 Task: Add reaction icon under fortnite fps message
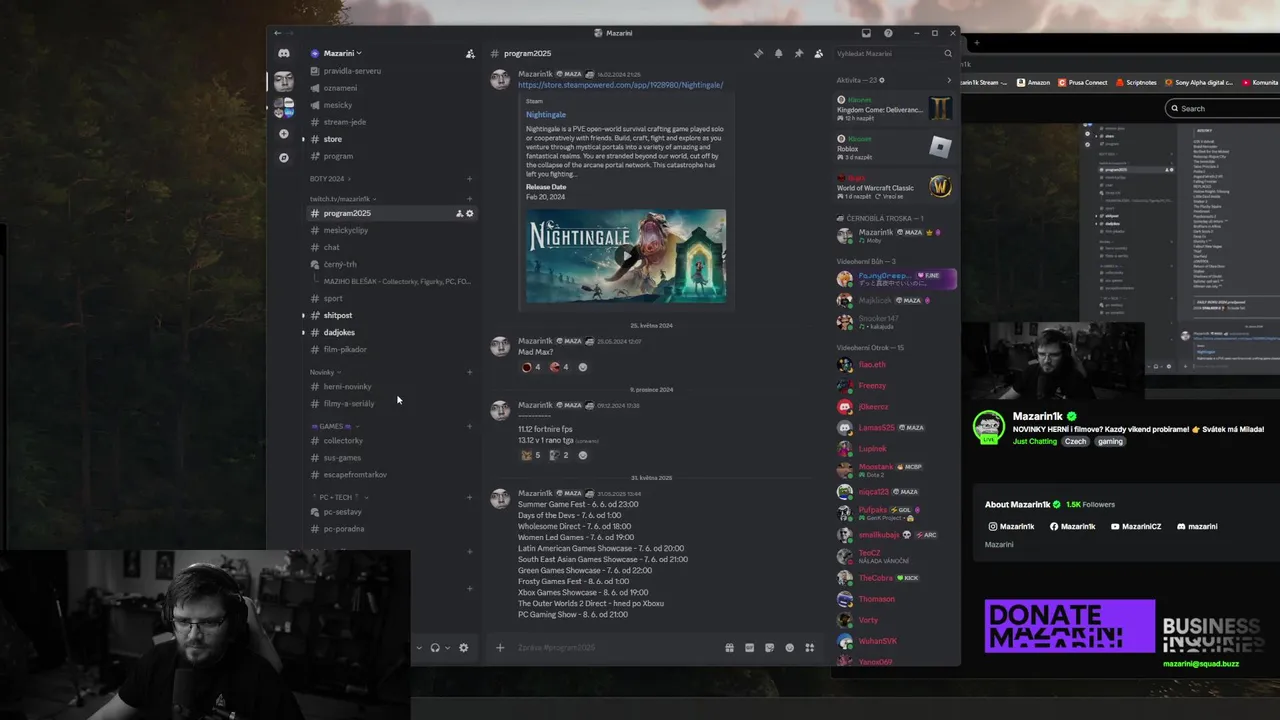[x=583, y=455]
